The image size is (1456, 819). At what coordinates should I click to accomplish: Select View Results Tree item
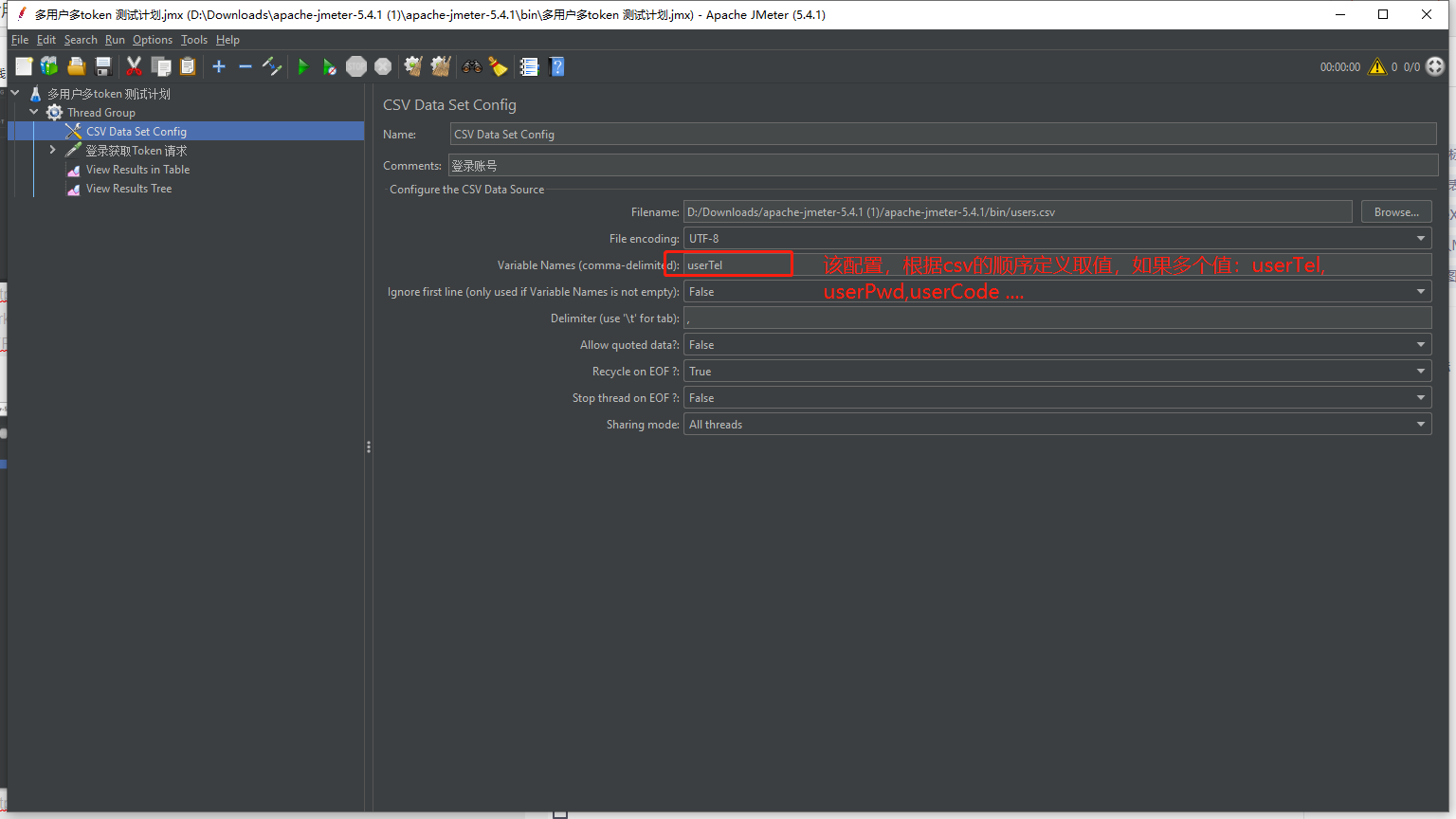(x=129, y=189)
